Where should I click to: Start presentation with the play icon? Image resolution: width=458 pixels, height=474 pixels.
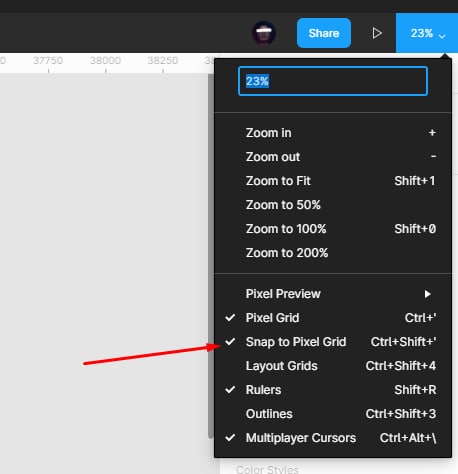[x=377, y=33]
